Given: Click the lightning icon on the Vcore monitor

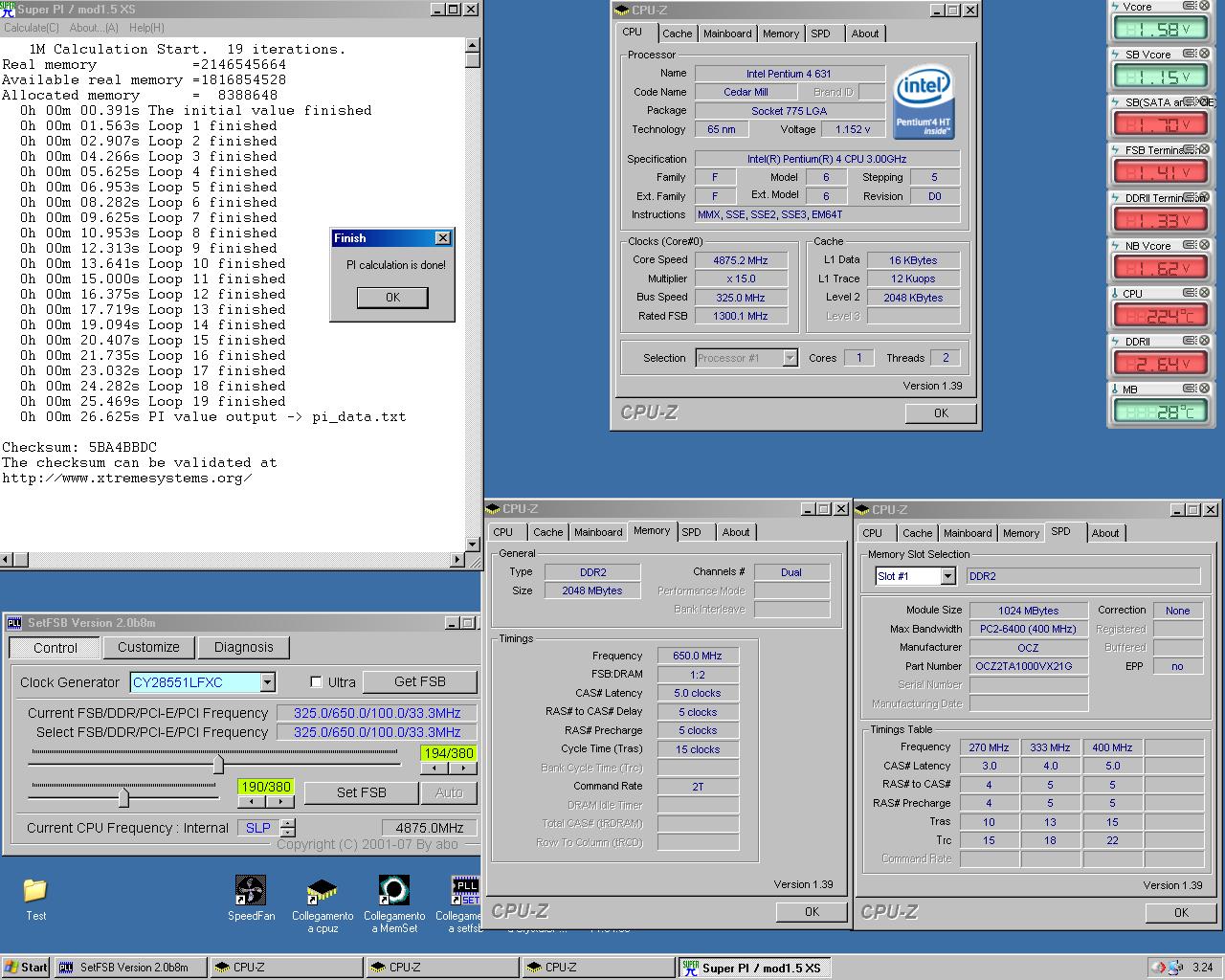Looking at the screenshot, I should pos(1115,6).
